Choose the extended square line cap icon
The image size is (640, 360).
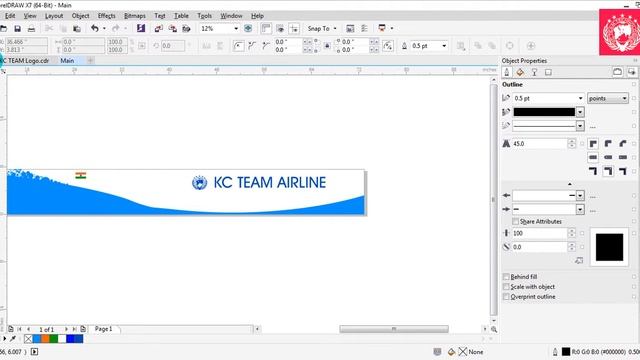(x=623, y=157)
